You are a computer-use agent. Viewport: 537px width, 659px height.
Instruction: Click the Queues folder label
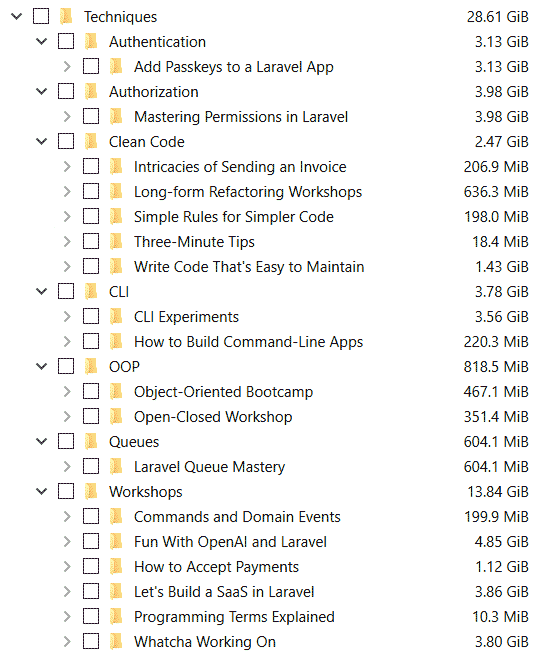click(x=134, y=442)
